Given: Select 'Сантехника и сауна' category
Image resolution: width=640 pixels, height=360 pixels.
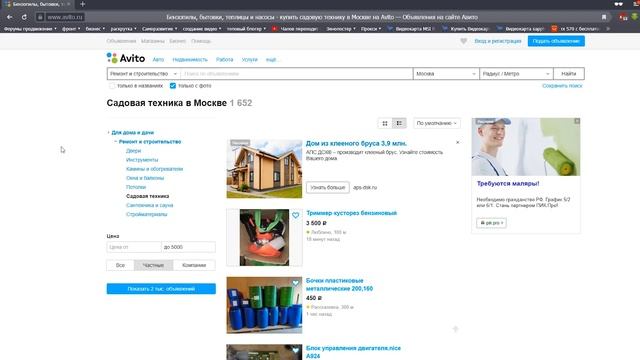Looking at the screenshot, I should click(x=150, y=205).
